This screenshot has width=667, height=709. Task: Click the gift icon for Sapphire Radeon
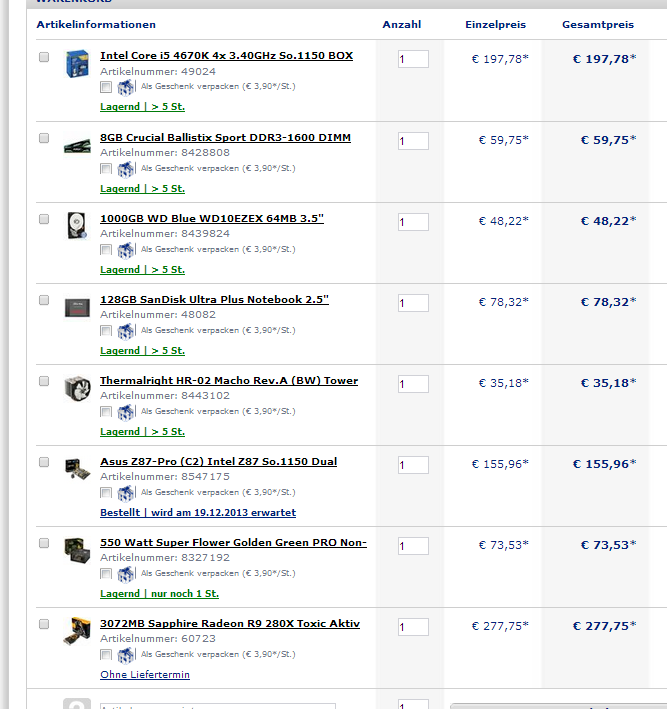tap(125, 655)
